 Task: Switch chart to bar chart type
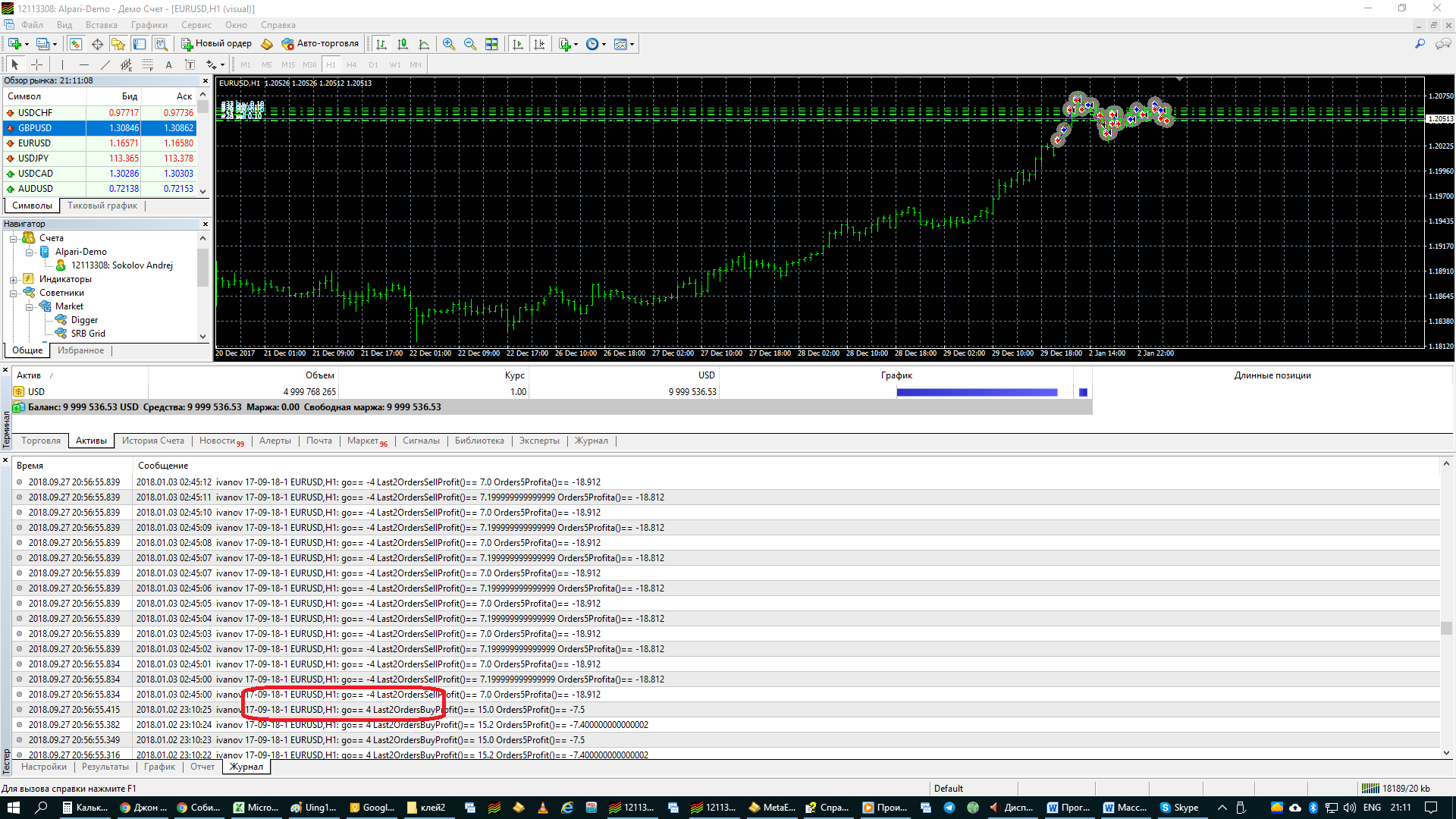[381, 44]
